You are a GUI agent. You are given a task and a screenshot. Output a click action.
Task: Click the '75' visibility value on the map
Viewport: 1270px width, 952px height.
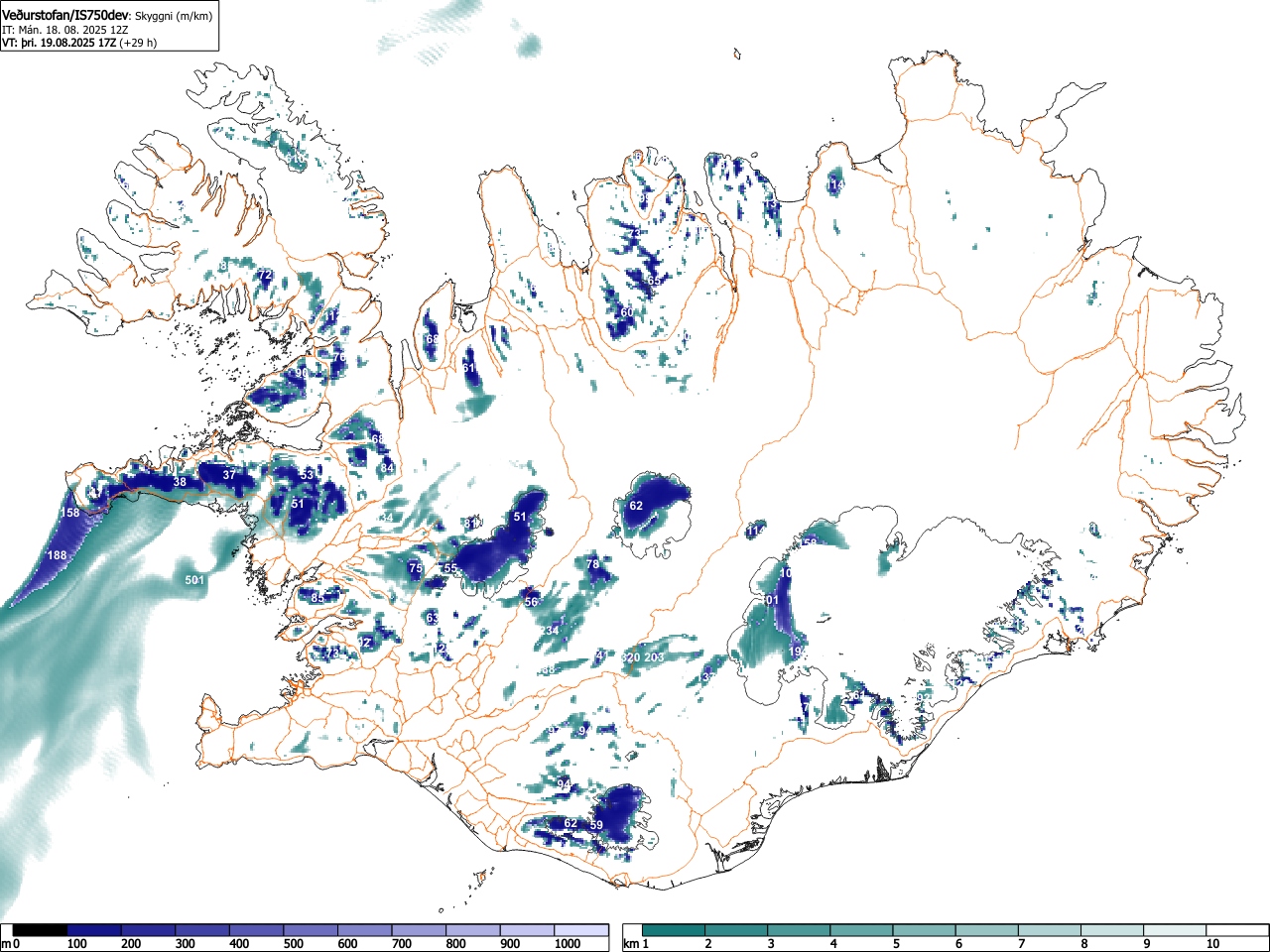(416, 568)
